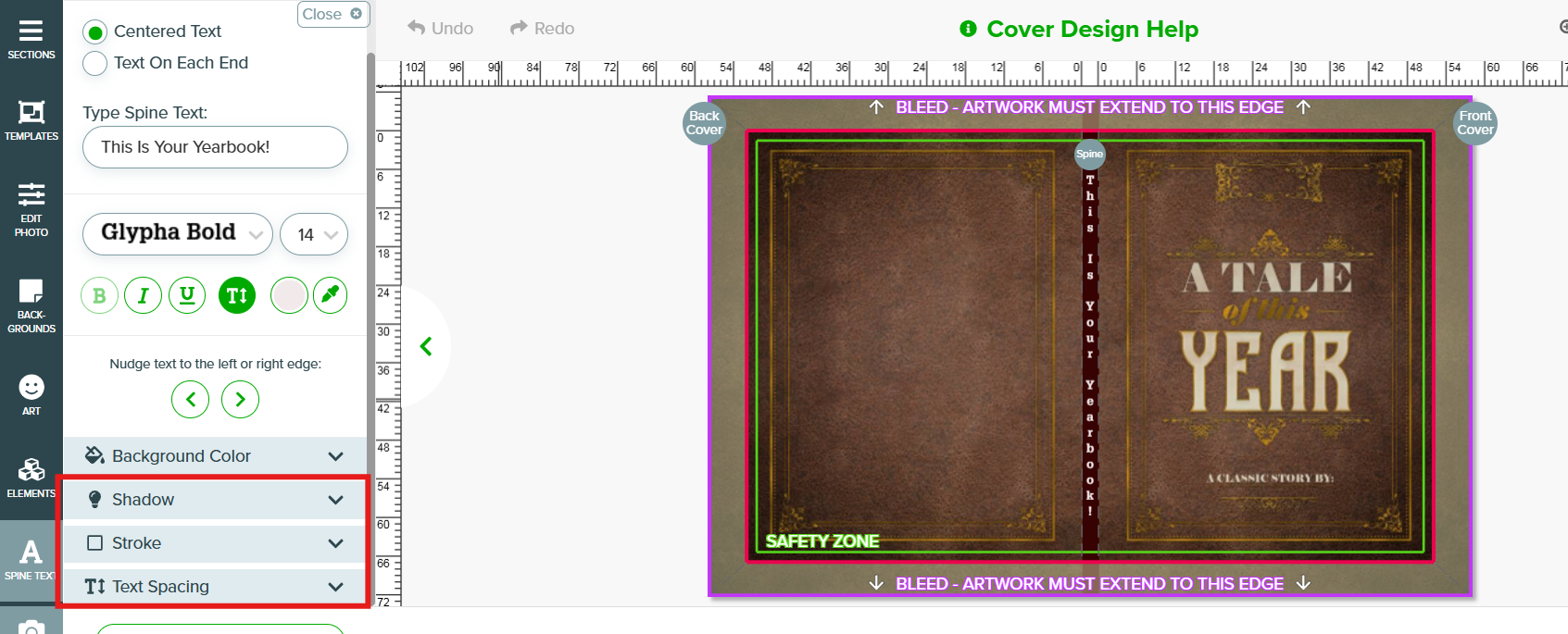Click the top BLEED edge notice text
Viewport: 1568px width, 634px height.
pyautogui.click(x=1089, y=107)
